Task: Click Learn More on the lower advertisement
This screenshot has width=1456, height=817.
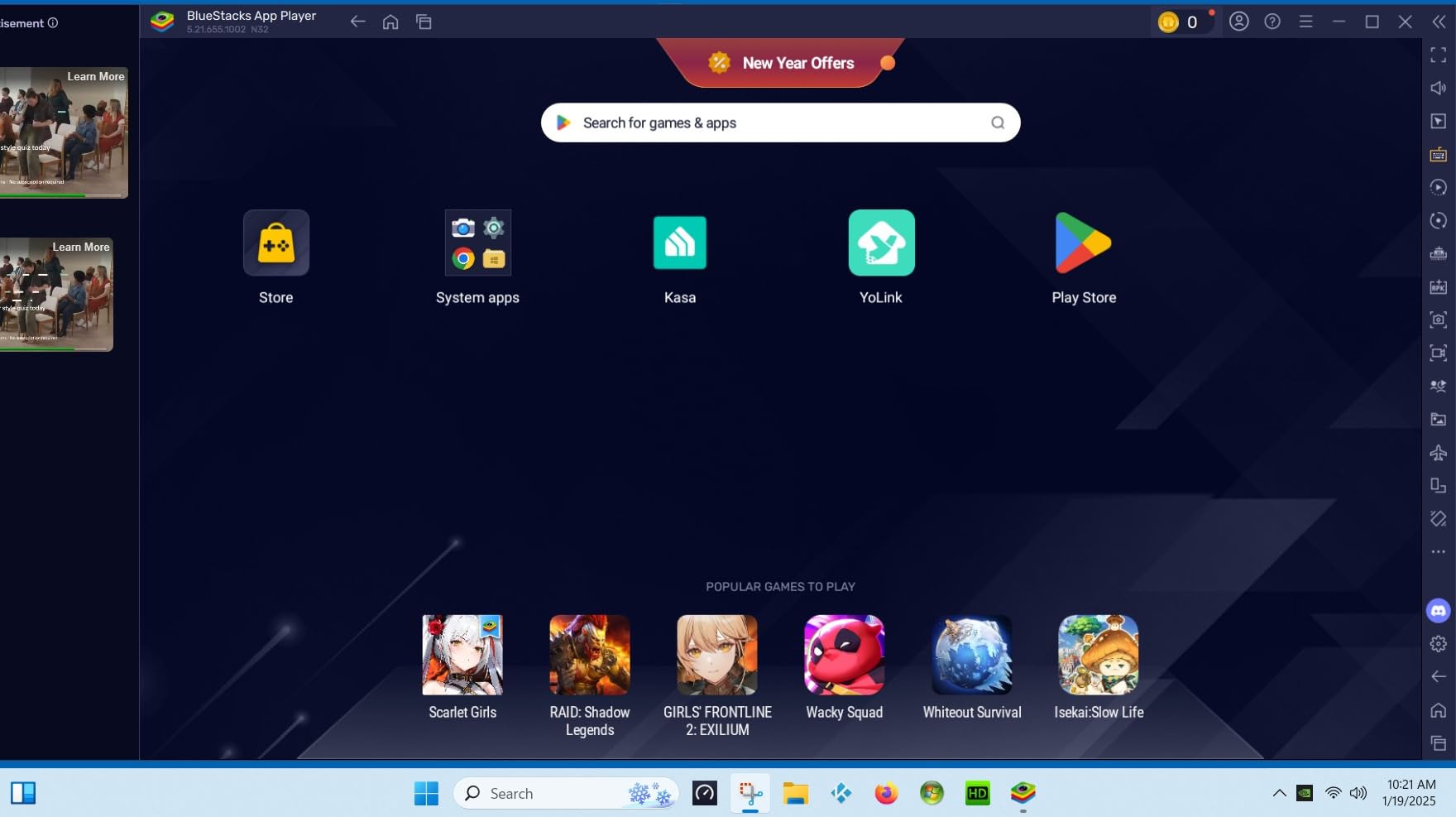Action: (81, 247)
